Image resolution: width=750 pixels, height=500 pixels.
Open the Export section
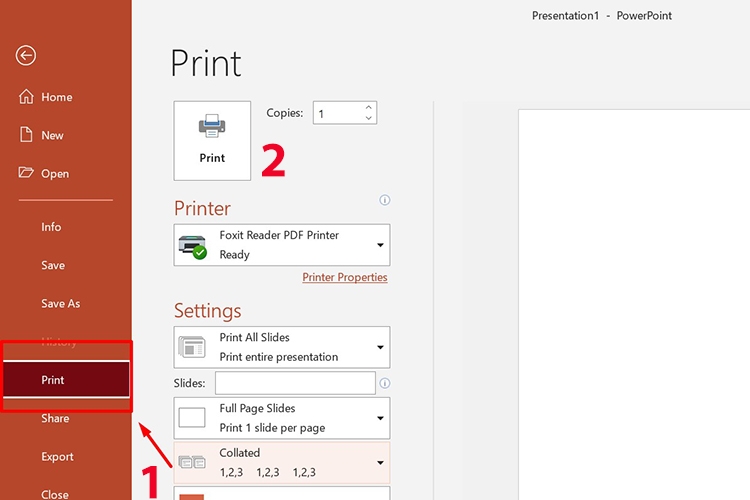click(57, 456)
